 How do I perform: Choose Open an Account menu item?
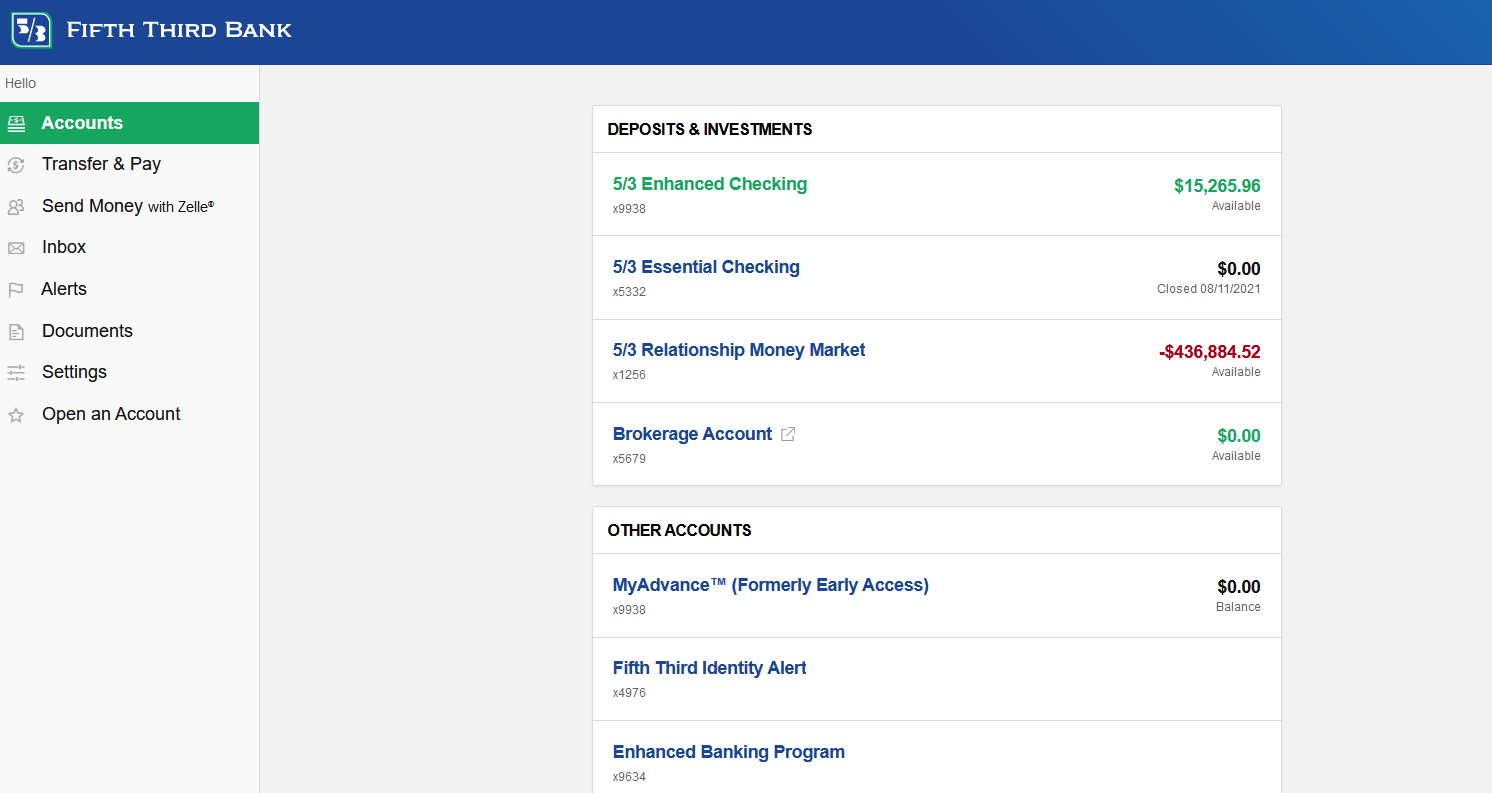129,414
